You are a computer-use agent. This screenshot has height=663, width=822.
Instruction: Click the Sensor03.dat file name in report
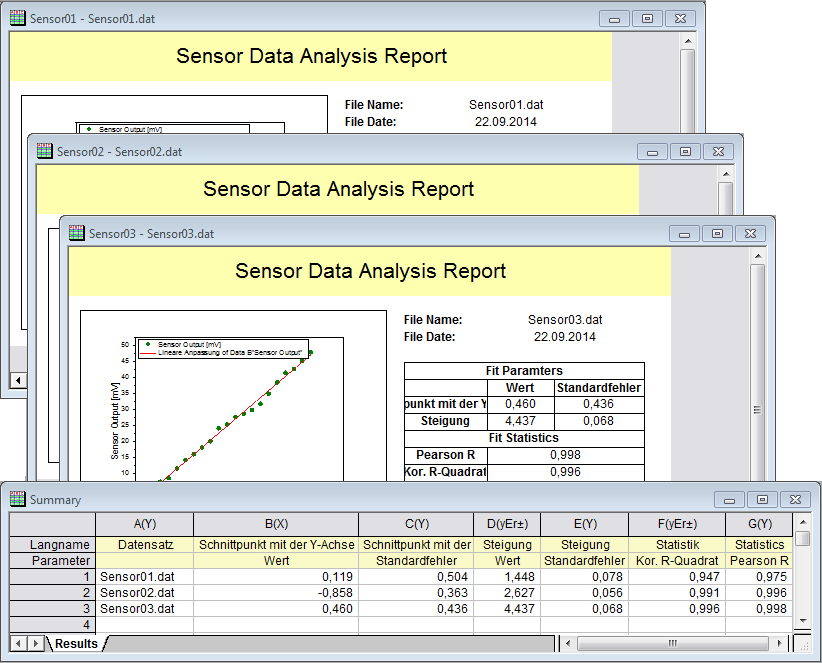click(x=565, y=320)
